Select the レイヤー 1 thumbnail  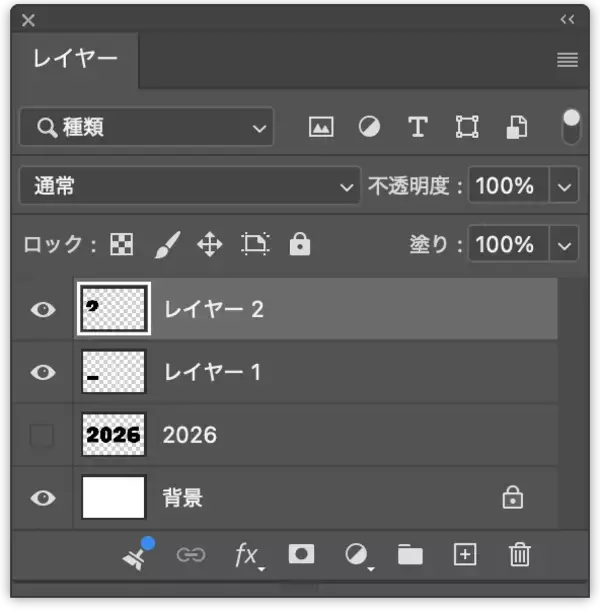(114, 372)
